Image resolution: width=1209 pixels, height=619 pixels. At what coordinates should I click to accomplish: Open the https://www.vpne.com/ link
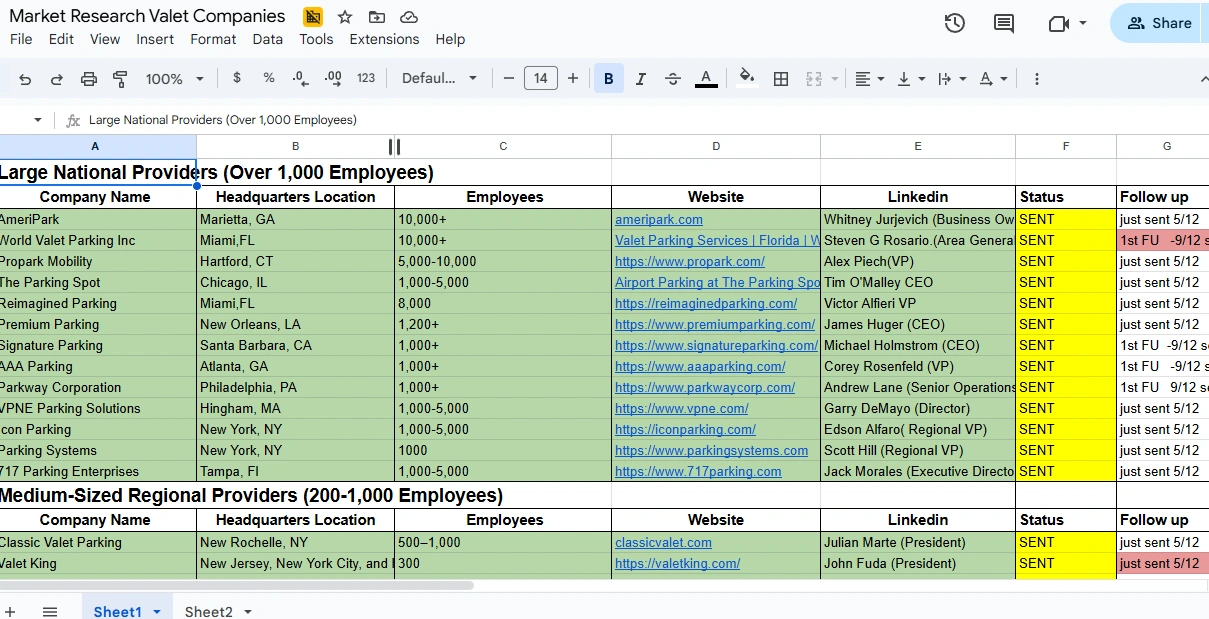pos(682,408)
